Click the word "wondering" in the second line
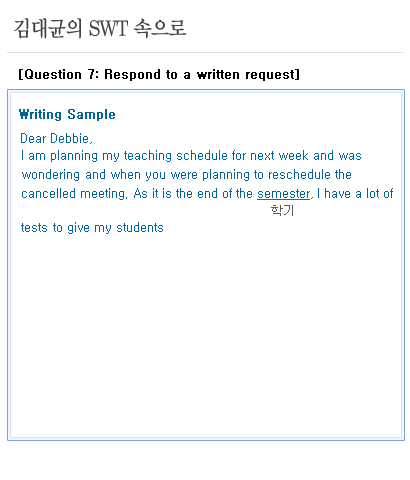 tap(51, 175)
